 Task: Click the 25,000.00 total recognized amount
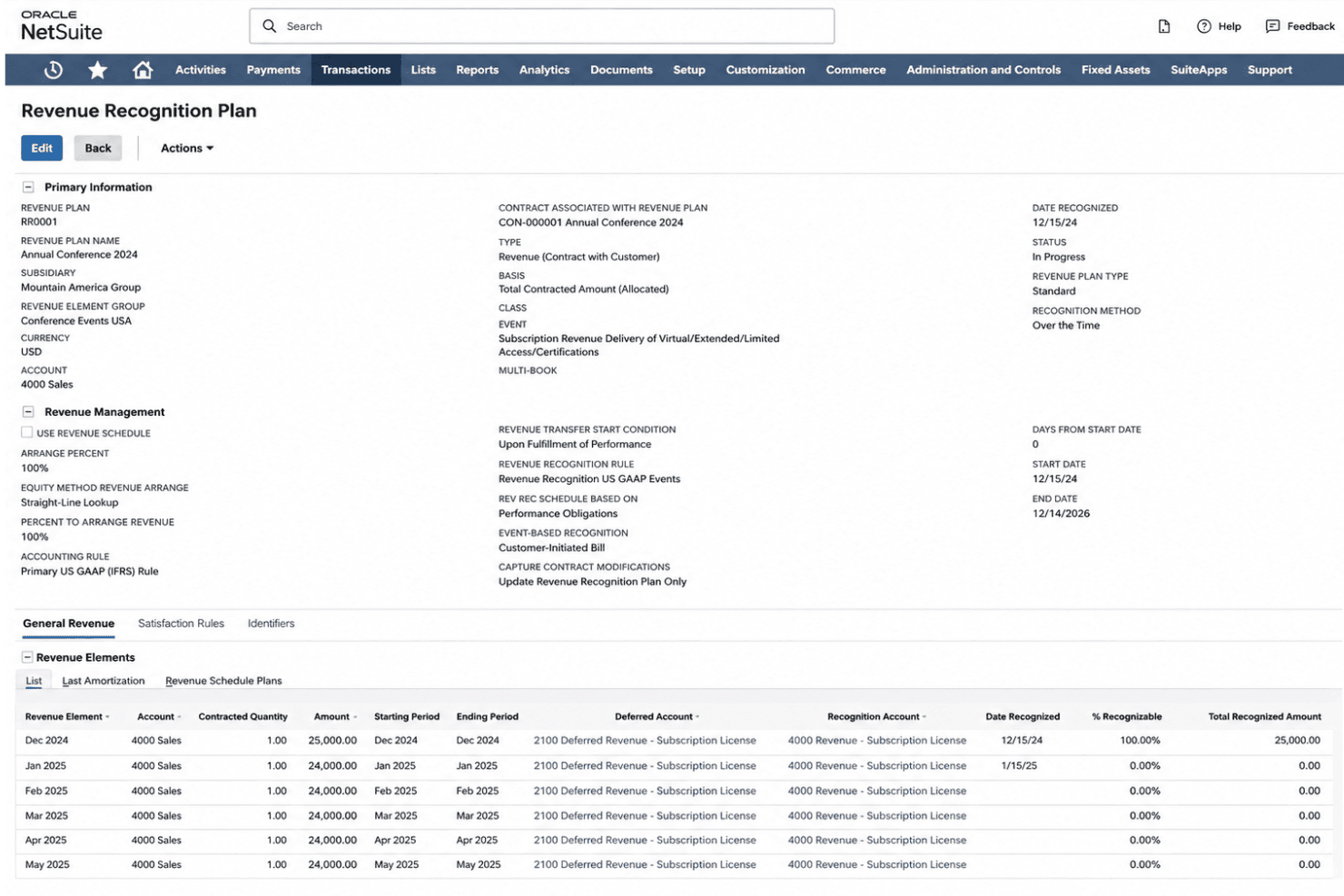(1297, 741)
